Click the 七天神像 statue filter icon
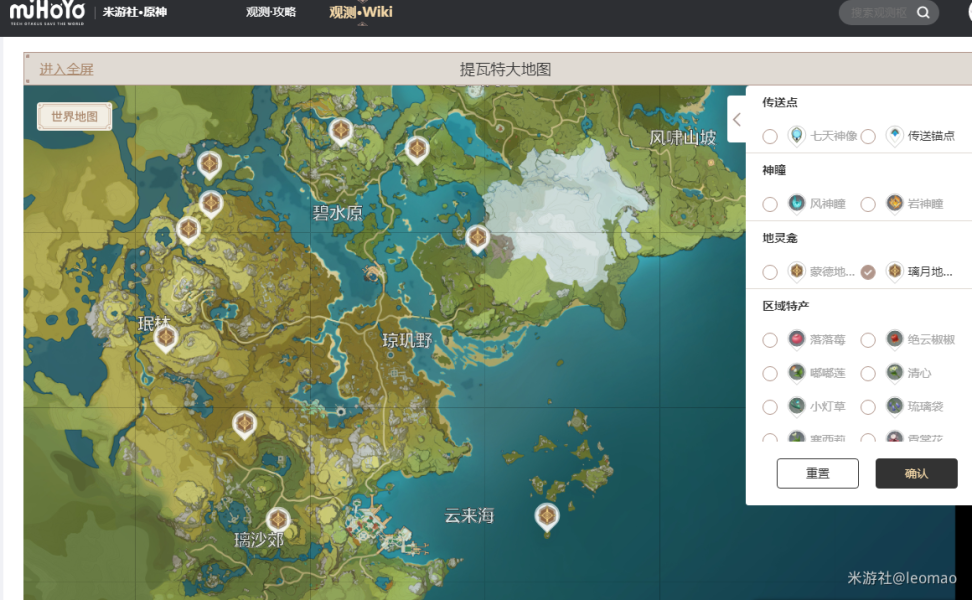 pos(796,135)
